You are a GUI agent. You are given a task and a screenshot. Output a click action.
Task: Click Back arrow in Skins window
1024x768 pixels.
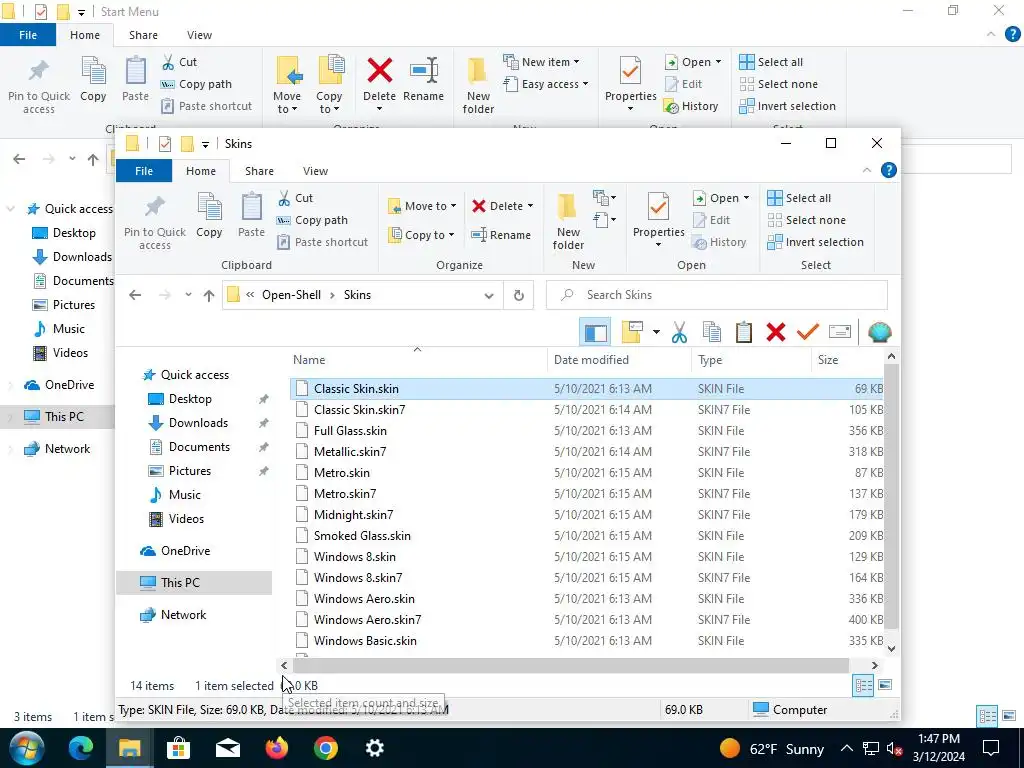(x=135, y=295)
